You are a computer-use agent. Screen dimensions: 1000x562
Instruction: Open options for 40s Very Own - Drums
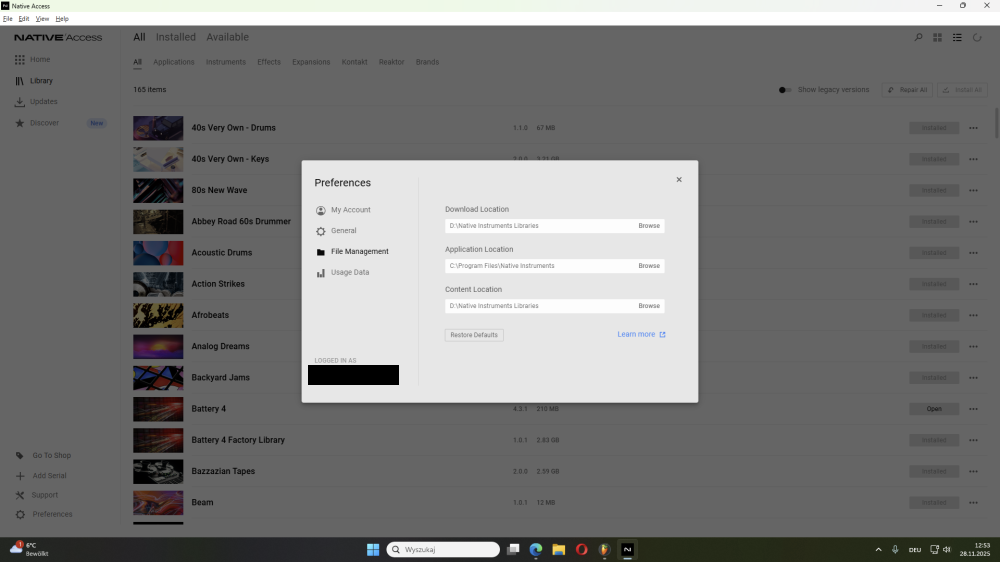(x=973, y=128)
